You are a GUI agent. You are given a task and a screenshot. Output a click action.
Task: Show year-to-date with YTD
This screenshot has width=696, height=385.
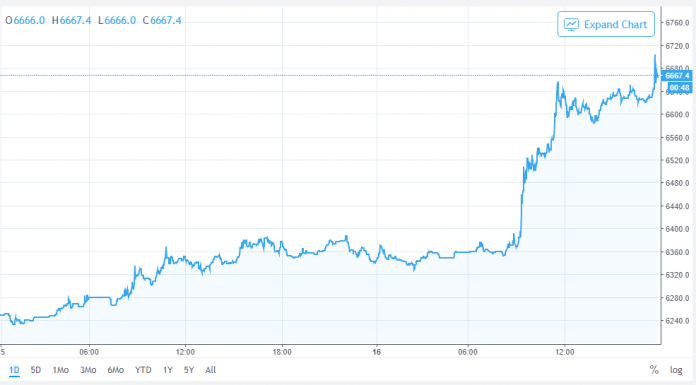(x=143, y=370)
